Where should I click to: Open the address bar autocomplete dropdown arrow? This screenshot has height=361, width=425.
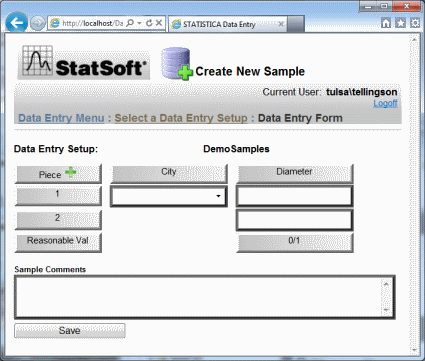point(140,23)
